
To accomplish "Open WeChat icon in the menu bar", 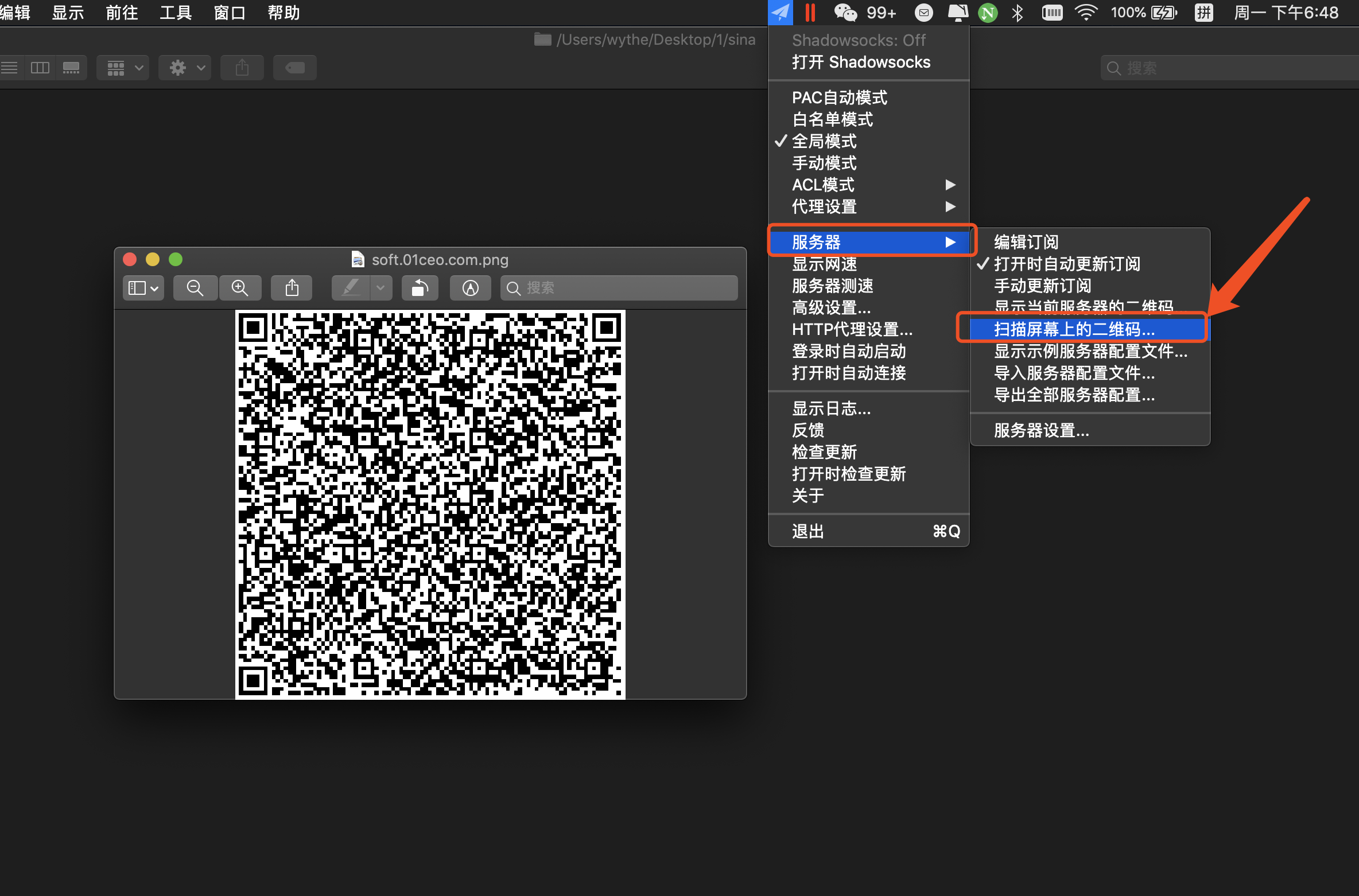I will click(x=845, y=12).
